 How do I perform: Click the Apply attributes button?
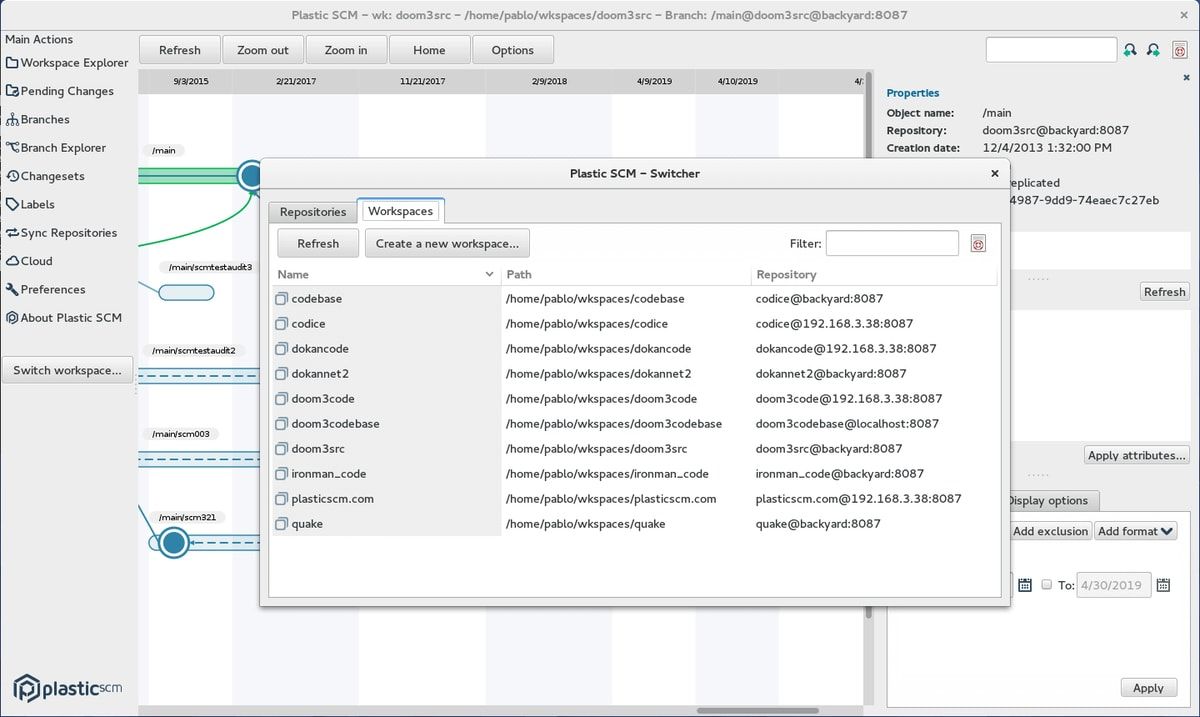click(x=1136, y=454)
